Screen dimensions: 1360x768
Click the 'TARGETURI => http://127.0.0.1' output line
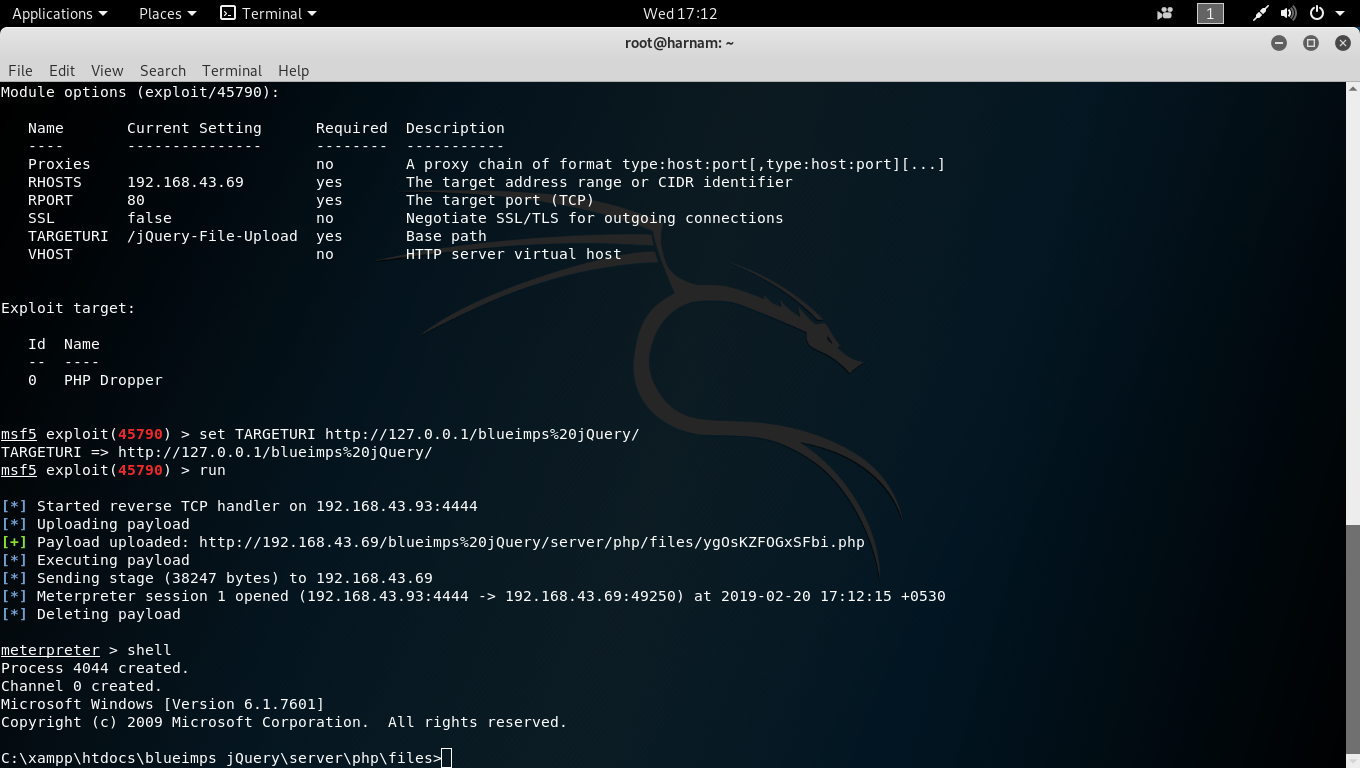(x=217, y=452)
